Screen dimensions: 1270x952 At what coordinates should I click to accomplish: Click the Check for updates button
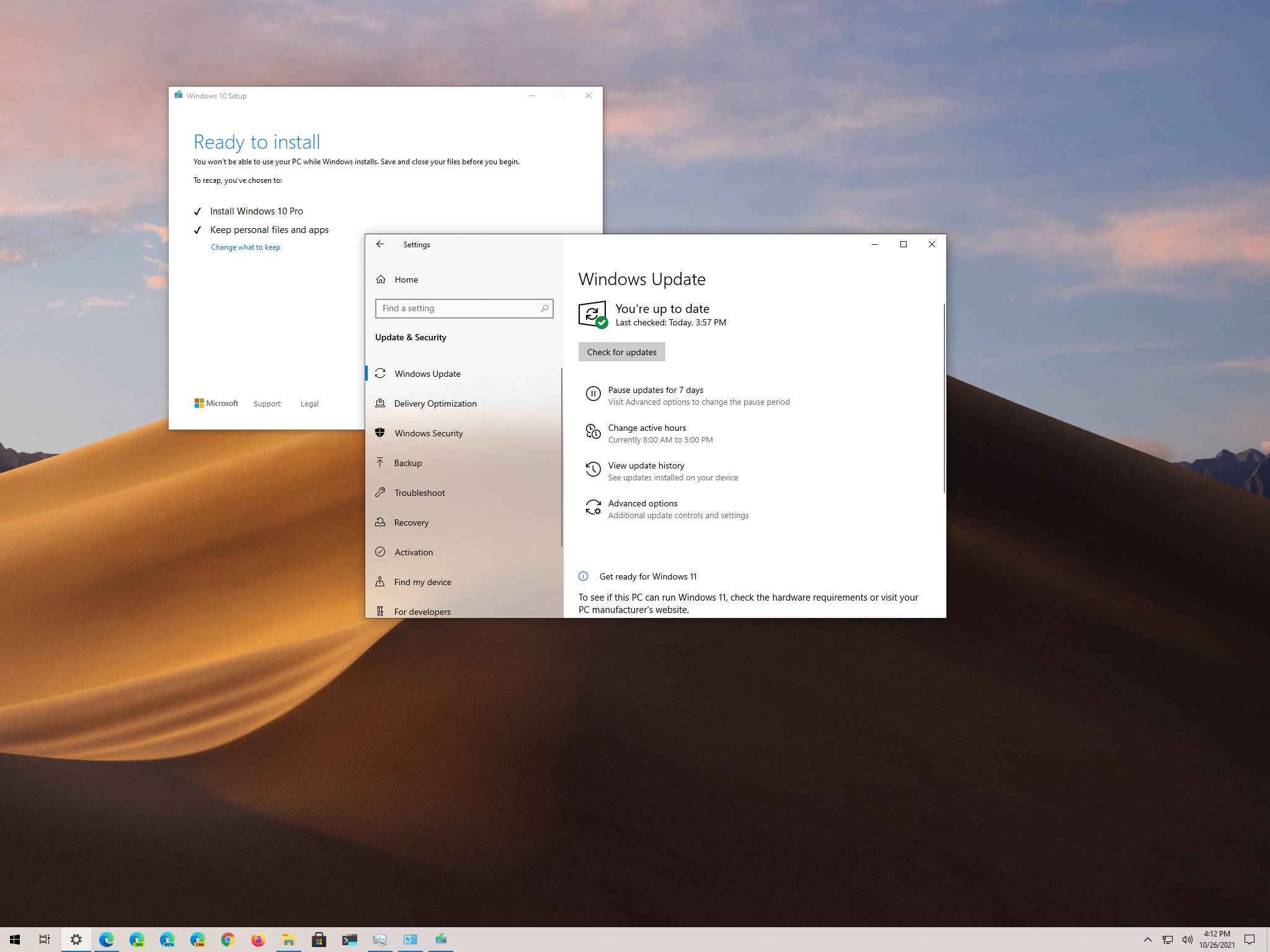621,352
